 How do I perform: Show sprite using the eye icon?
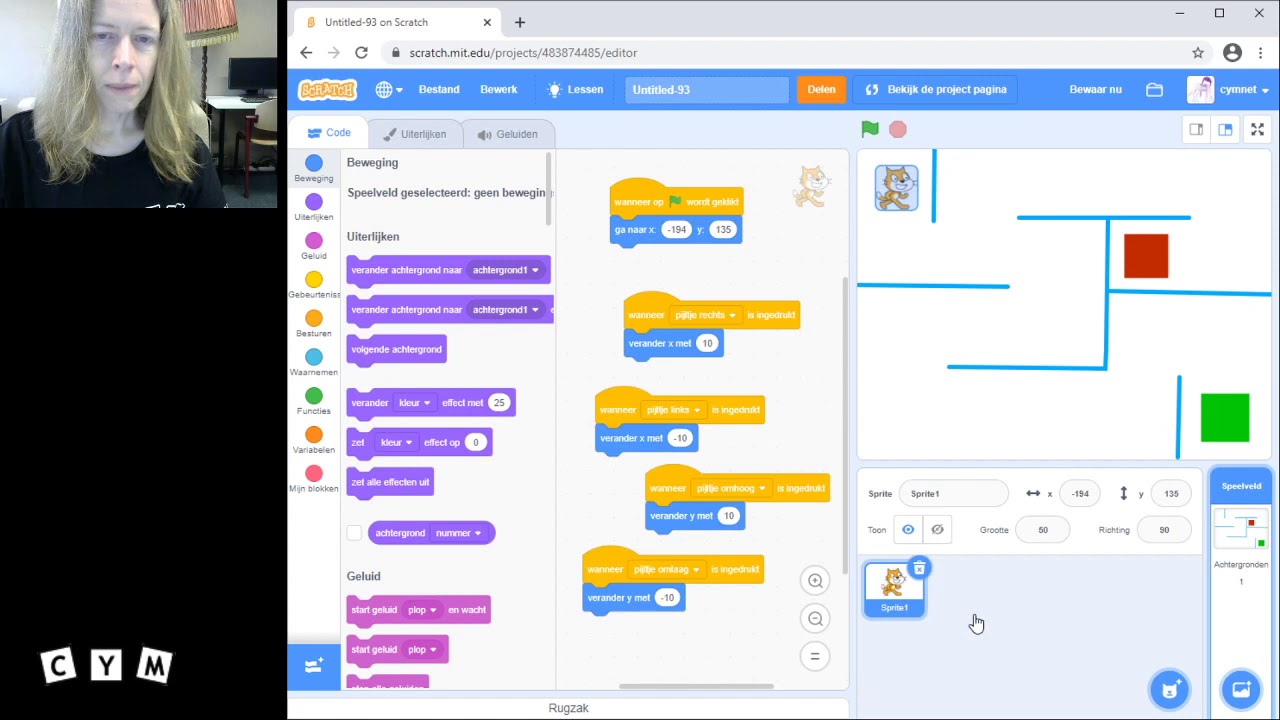pos(908,530)
